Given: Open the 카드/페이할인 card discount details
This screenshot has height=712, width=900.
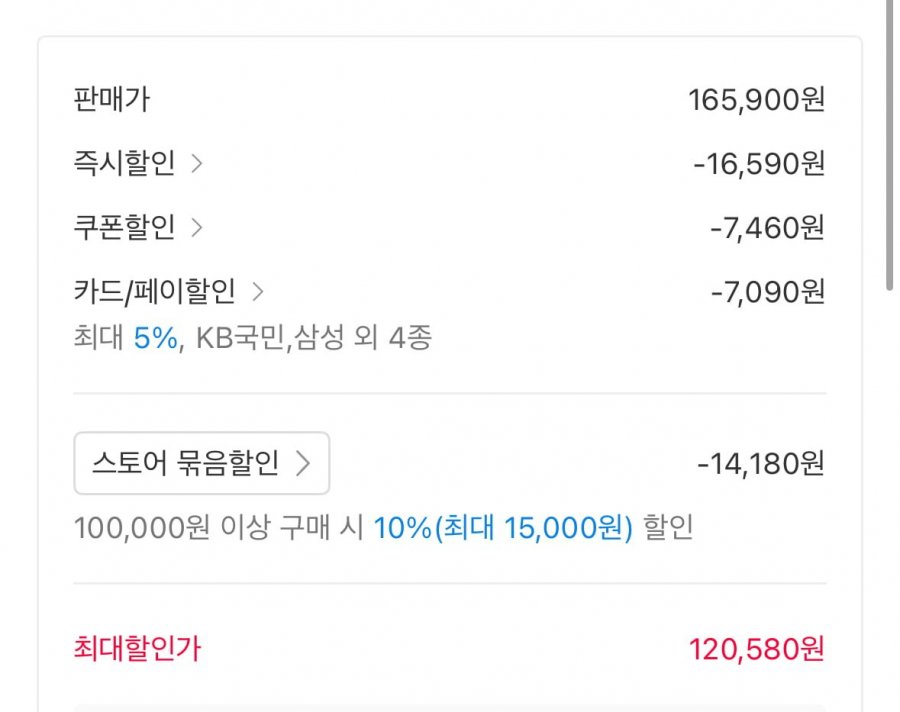Looking at the screenshot, I should (155, 292).
